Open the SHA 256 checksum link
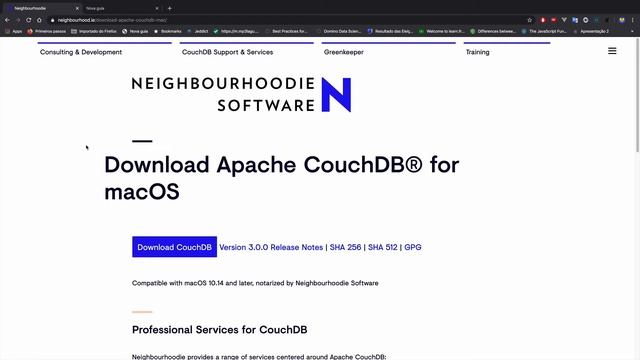This screenshot has height=360, width=640. click(345, 247)
